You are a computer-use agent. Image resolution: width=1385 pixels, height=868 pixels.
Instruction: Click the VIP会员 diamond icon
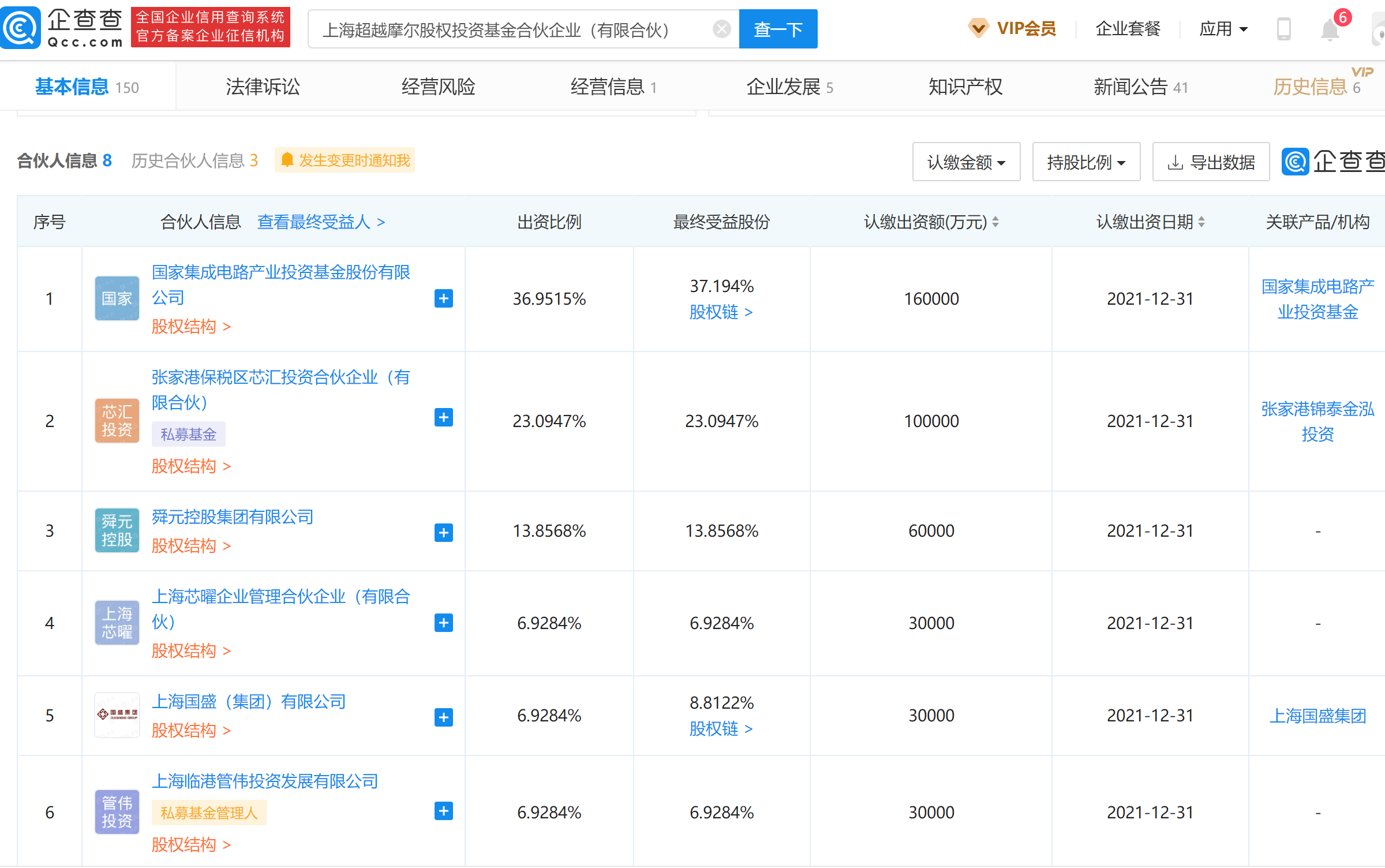pos(978,28)
